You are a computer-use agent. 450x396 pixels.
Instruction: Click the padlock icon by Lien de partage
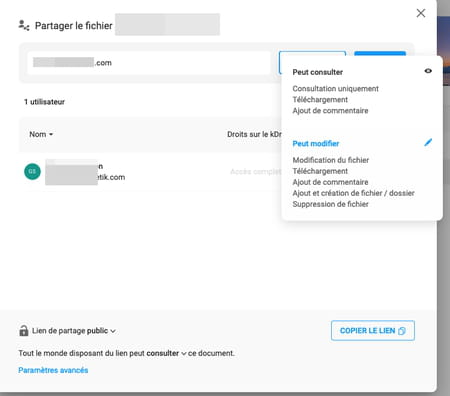click(24, 330)
